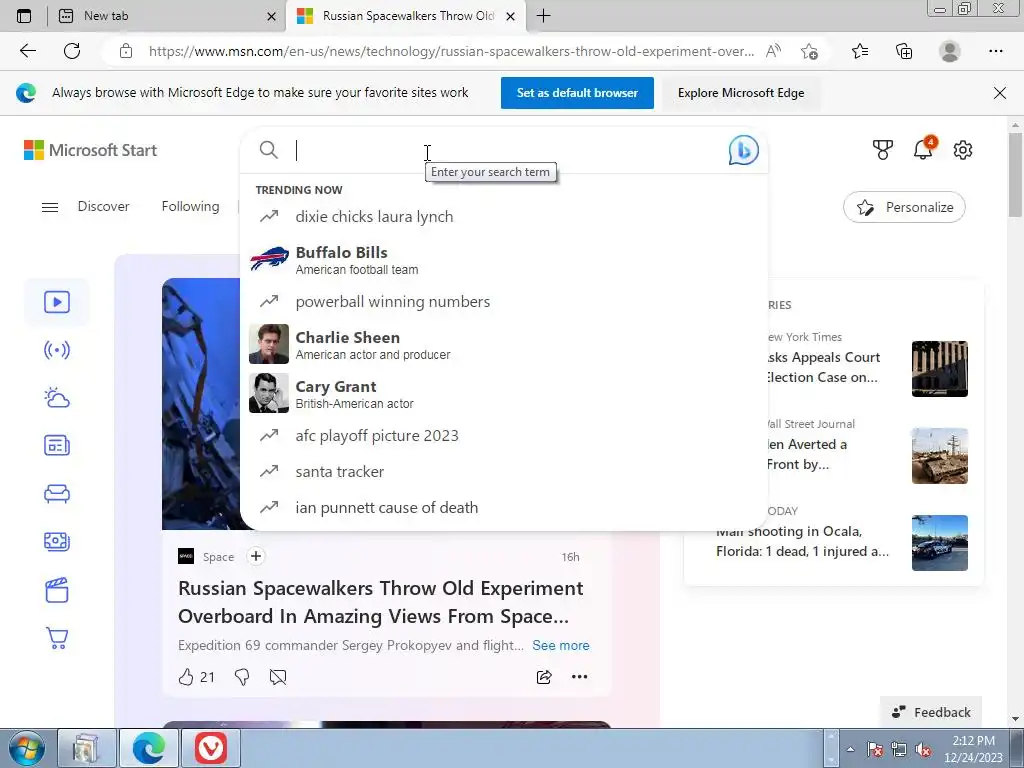Go back with the browser back arrow
This screenshot has width=1024, height=768.
click(27, 51)
